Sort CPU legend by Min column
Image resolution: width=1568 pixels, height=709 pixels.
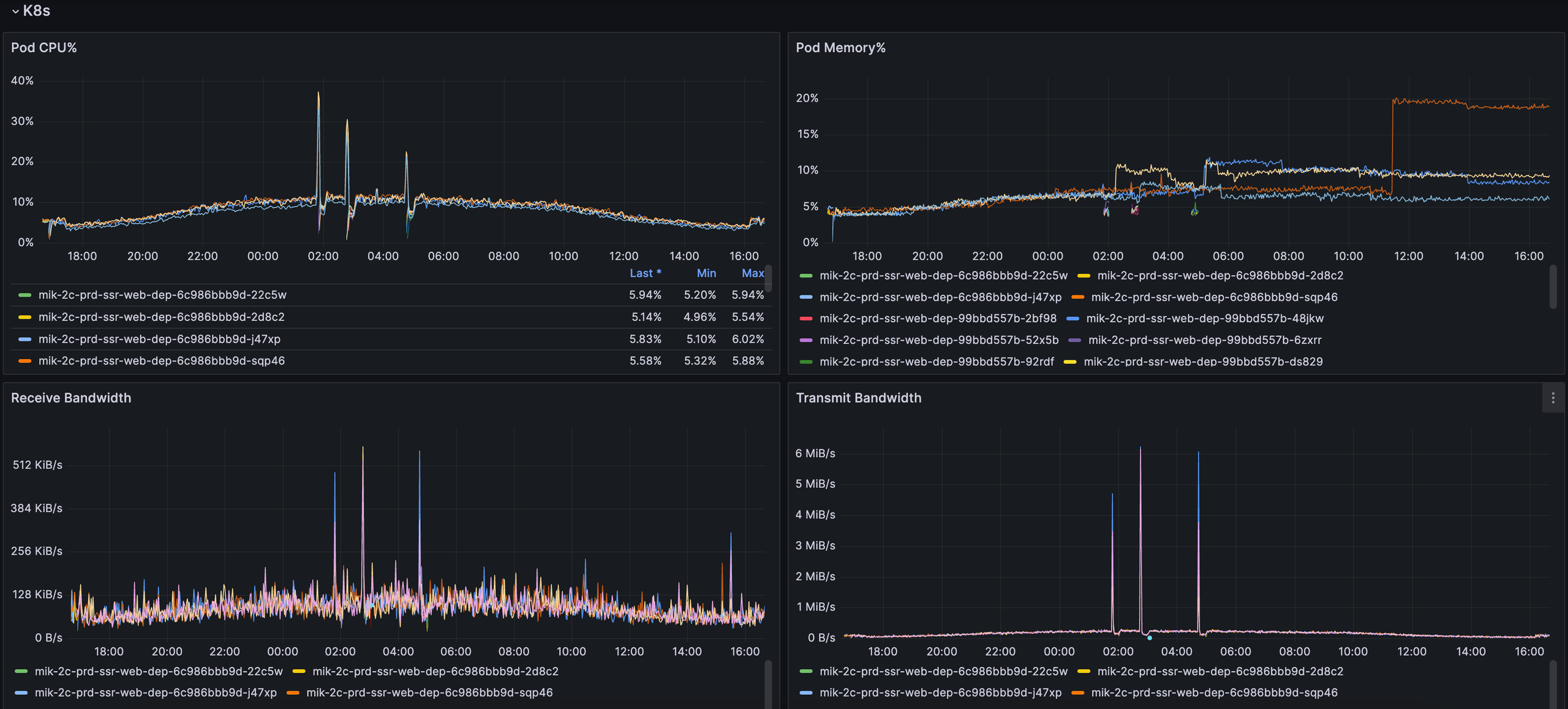(706, 273)
